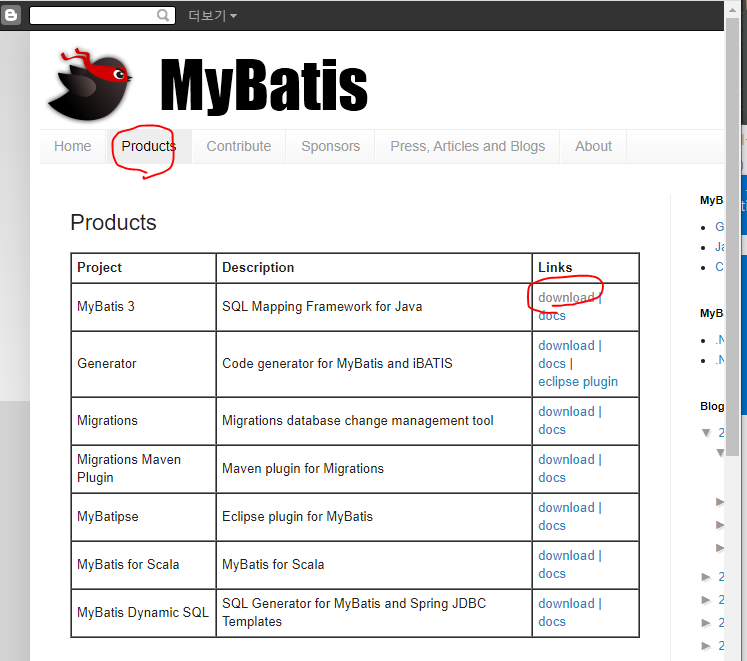The width and height of the screenshot is (747, 661).
Task: Click download link for Migrations row
Action: point(566,412)
